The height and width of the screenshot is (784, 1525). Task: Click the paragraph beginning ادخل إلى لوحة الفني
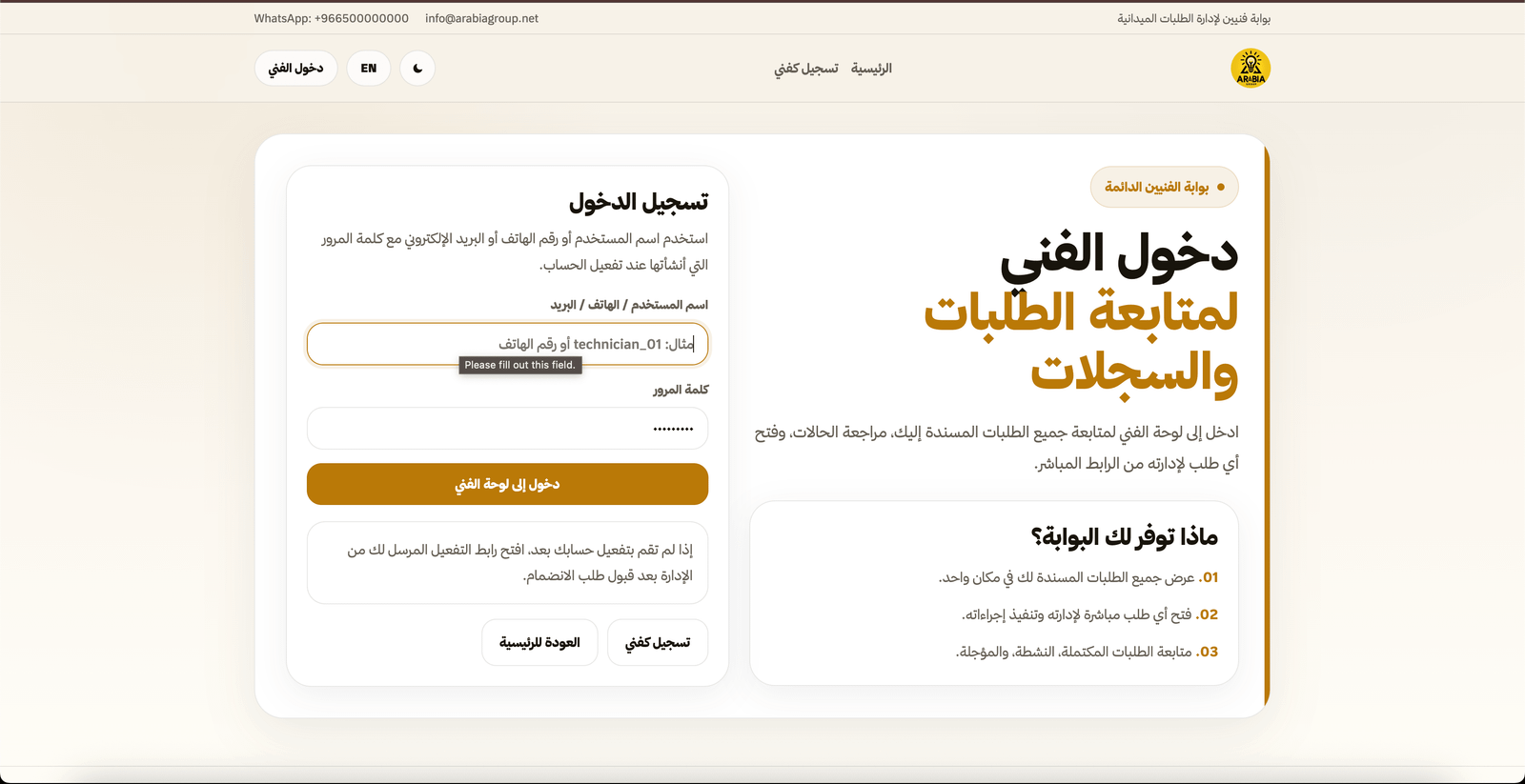click(997, 448)
